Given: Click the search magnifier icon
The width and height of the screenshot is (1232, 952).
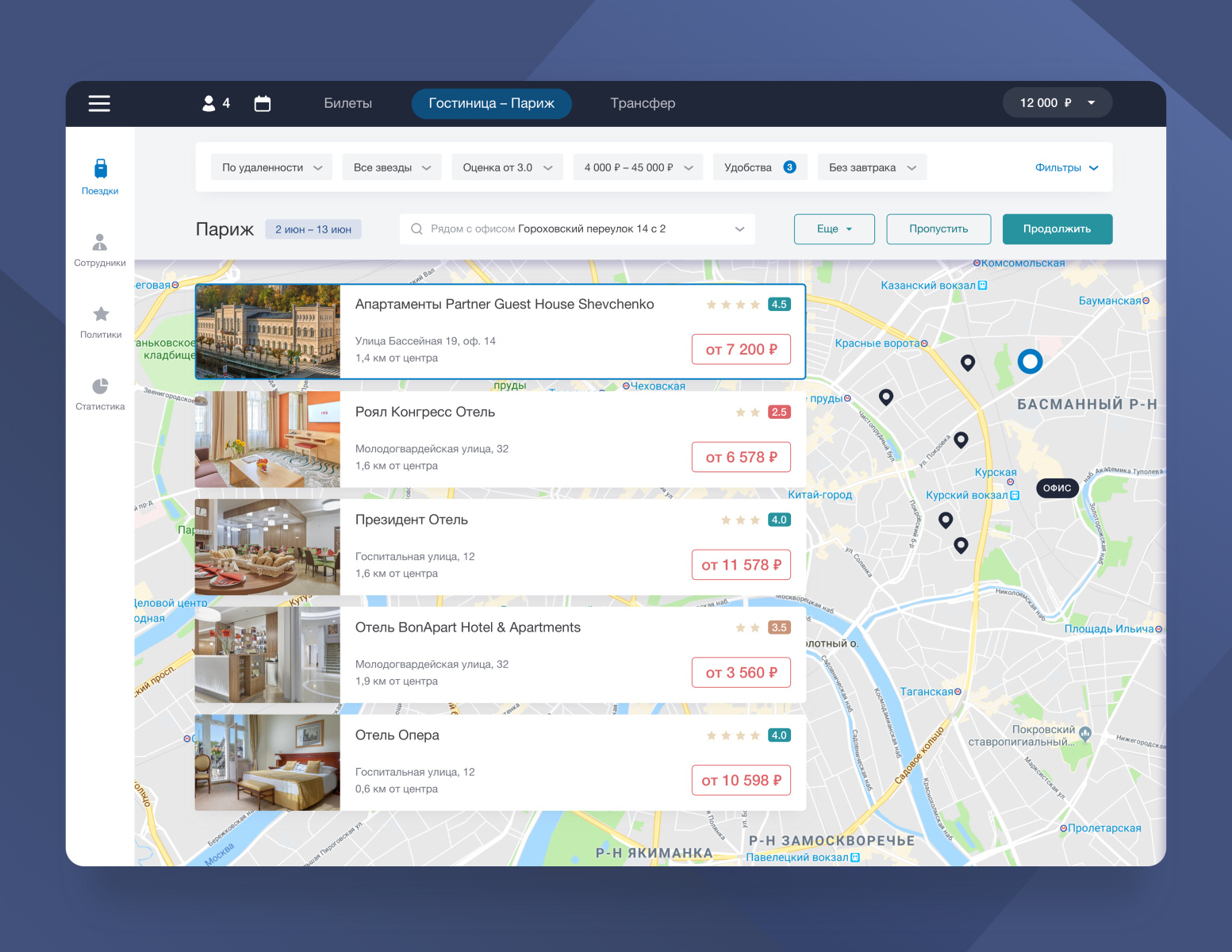Looking at the screenshot, I should point(416,228).
